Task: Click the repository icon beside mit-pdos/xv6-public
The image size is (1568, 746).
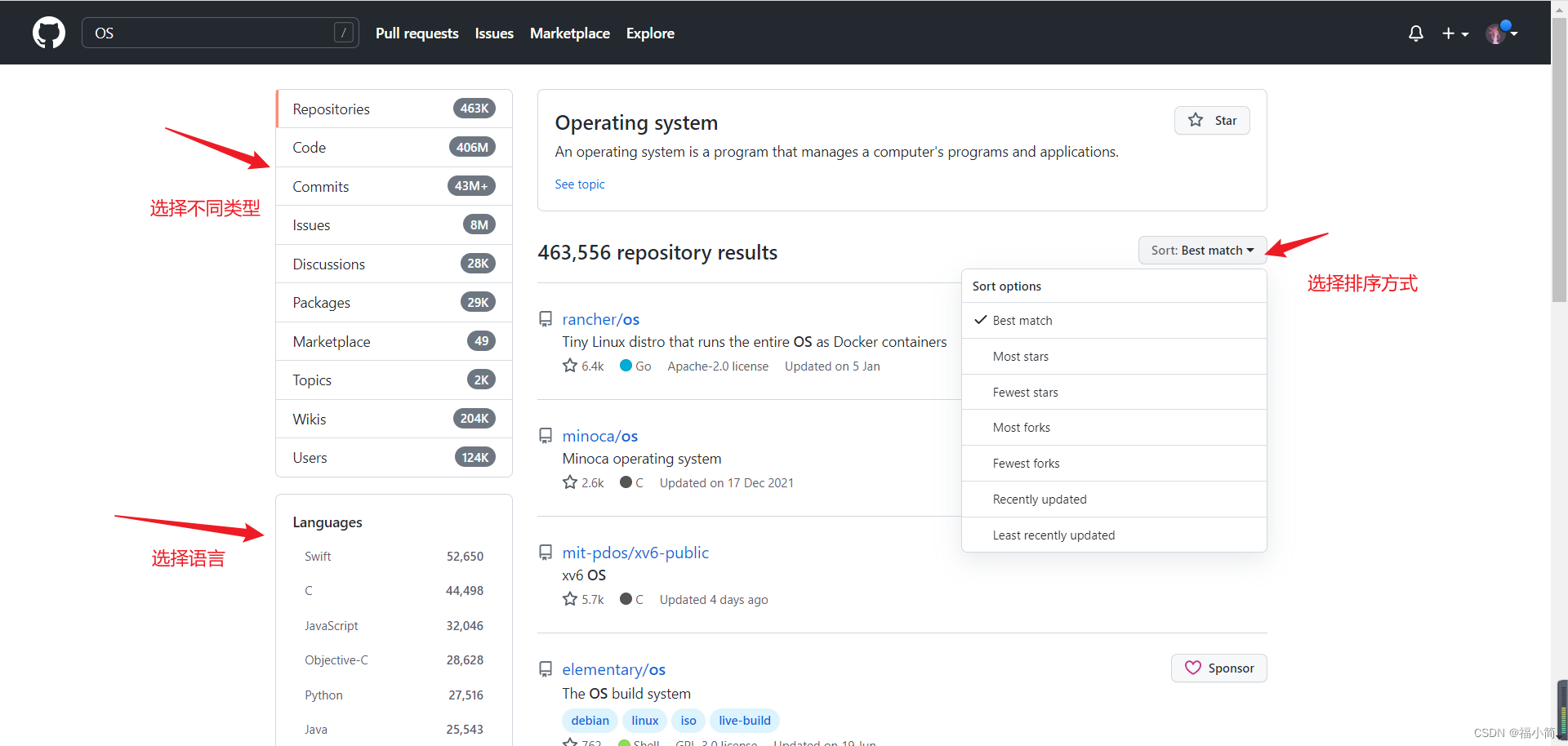Action: [546, 553]
